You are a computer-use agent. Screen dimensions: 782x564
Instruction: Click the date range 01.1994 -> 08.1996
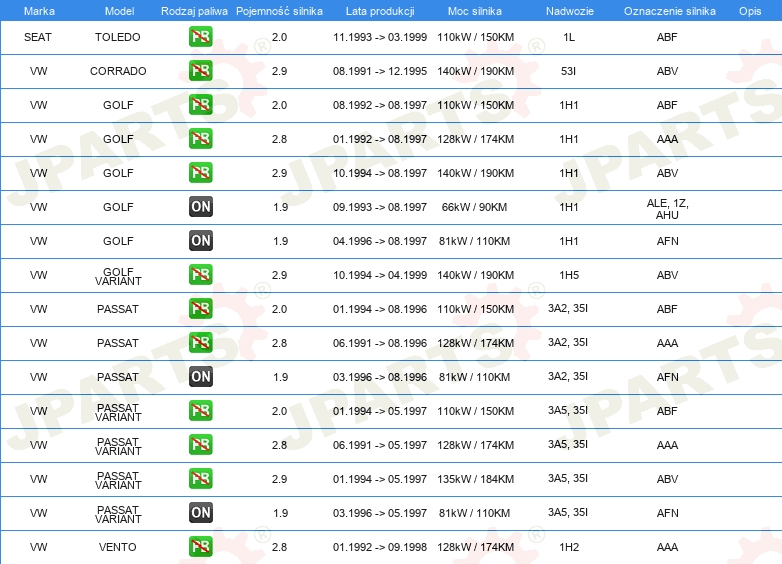click(380, 309)
